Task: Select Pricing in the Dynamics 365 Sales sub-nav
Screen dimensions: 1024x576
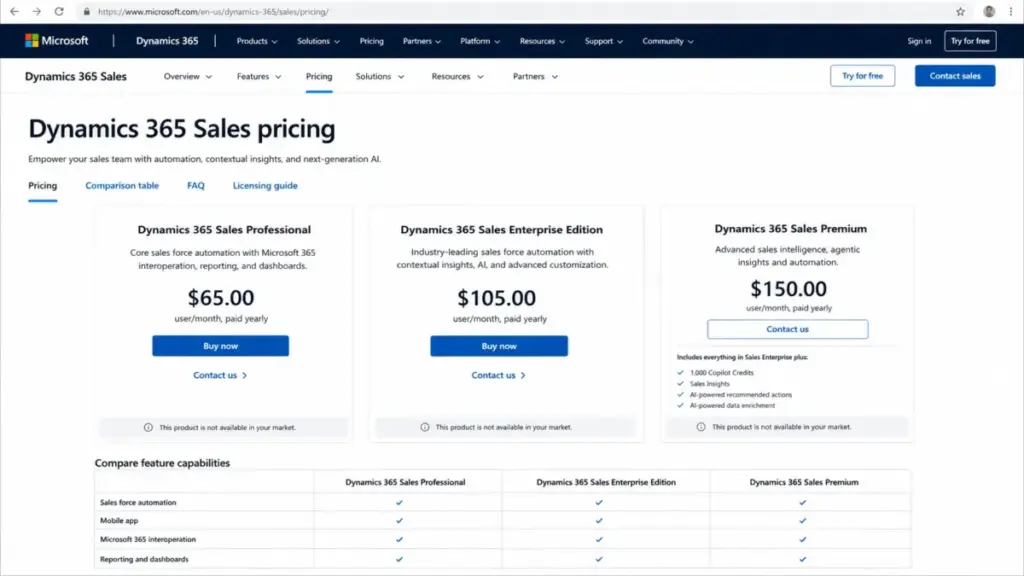Action: coord(319,76)
